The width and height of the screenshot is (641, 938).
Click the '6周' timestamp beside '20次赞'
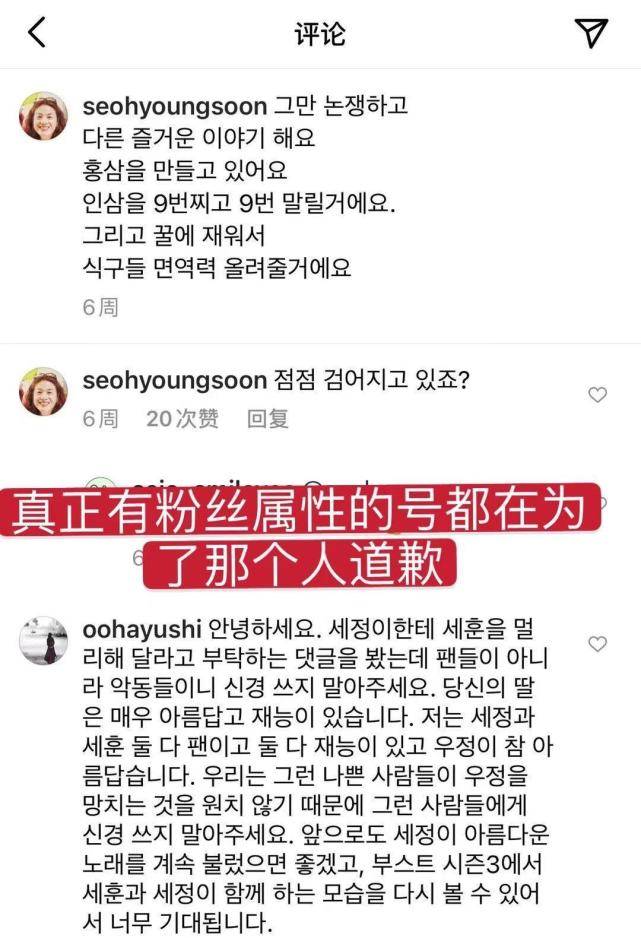pos(100,419)
